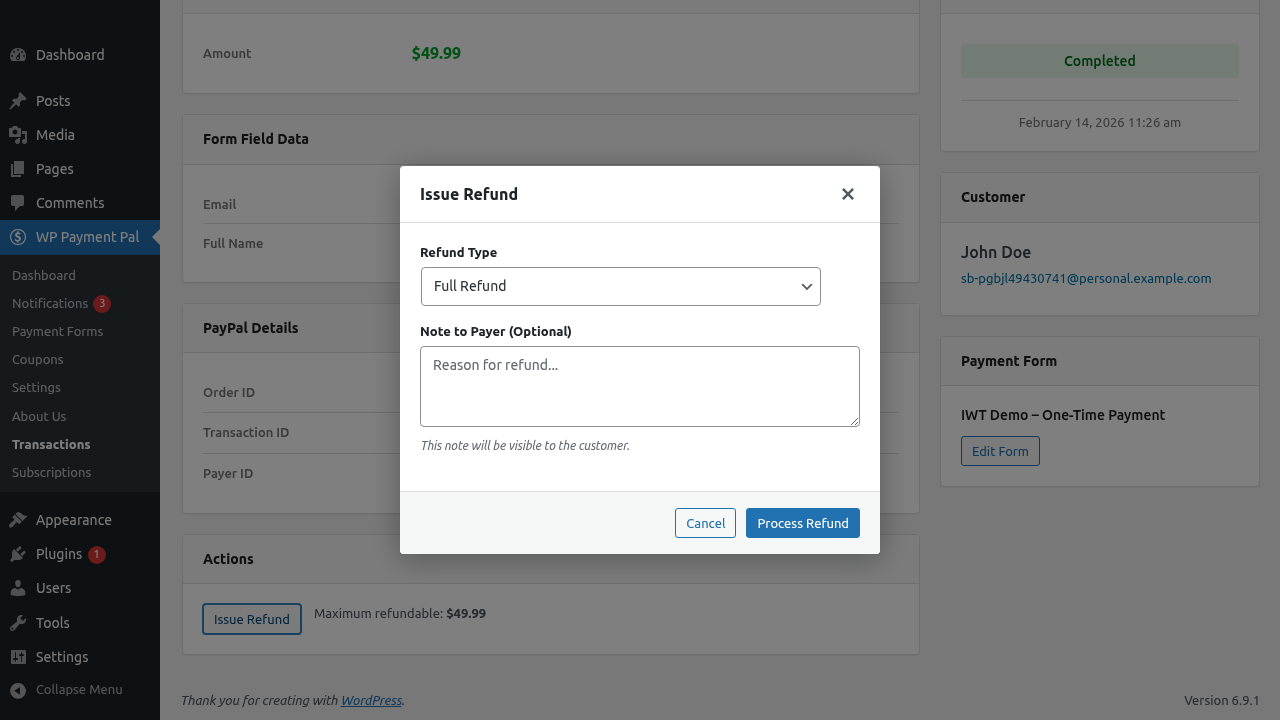The image size is (1280, 720).
Task: Open the Settings sliders icon
Action: [x=16, y=656]
